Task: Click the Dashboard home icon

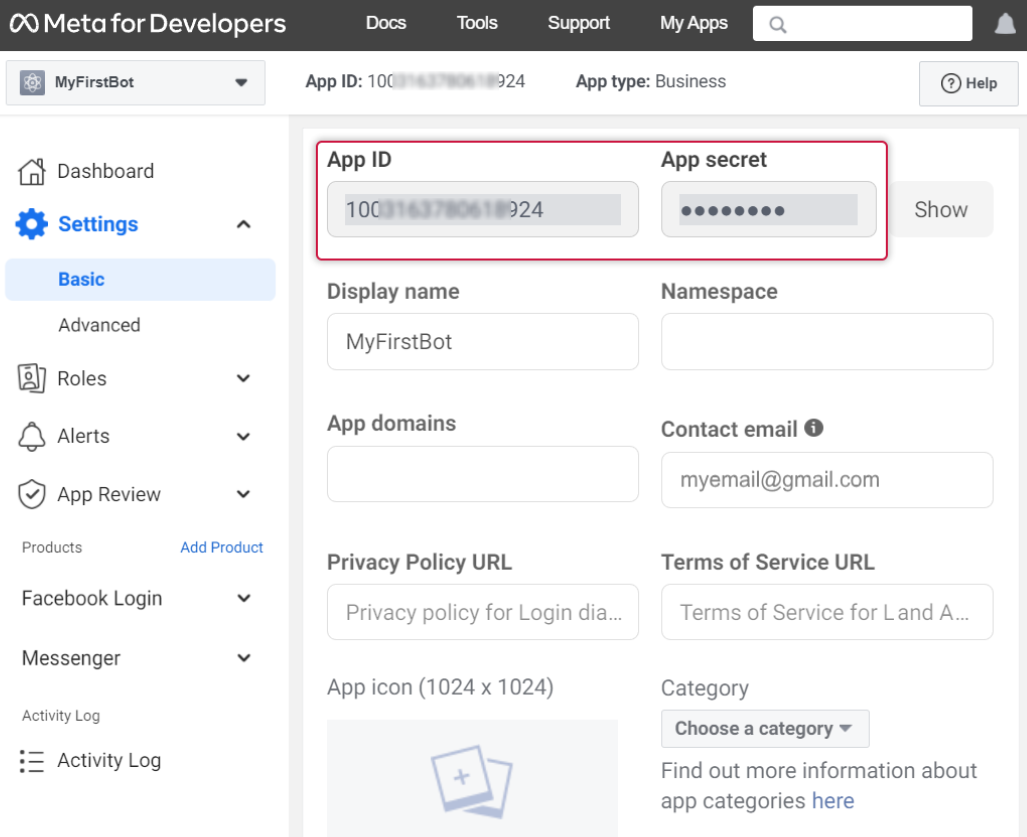Action: 32,172
